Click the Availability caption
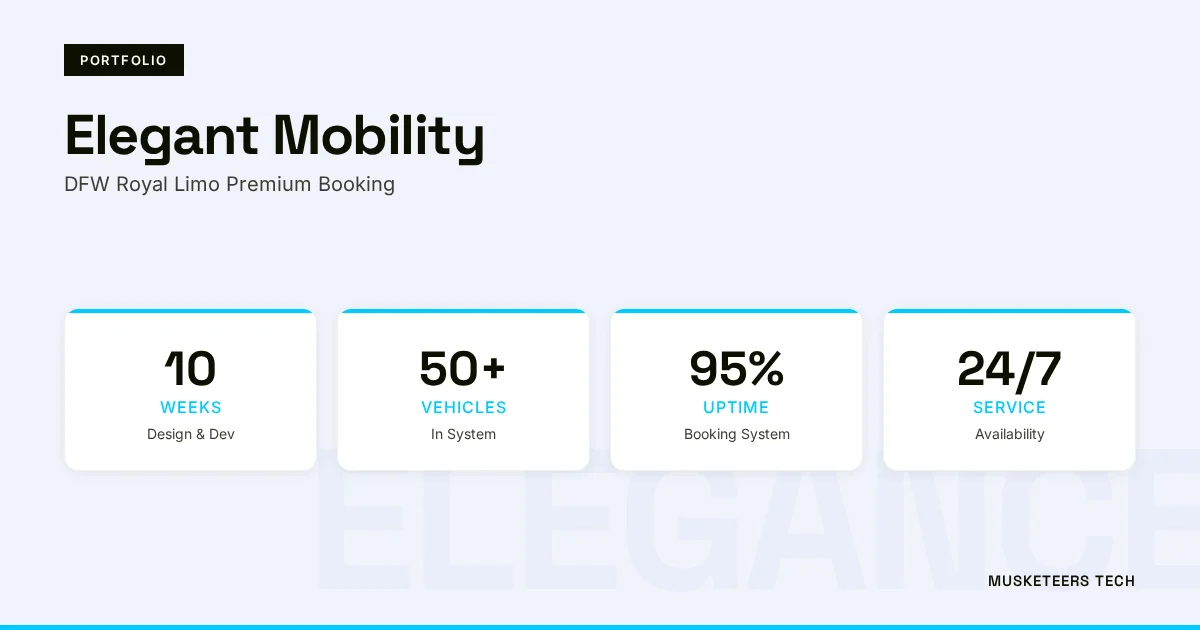The image size is (1200, 630). click(1010, 434)
